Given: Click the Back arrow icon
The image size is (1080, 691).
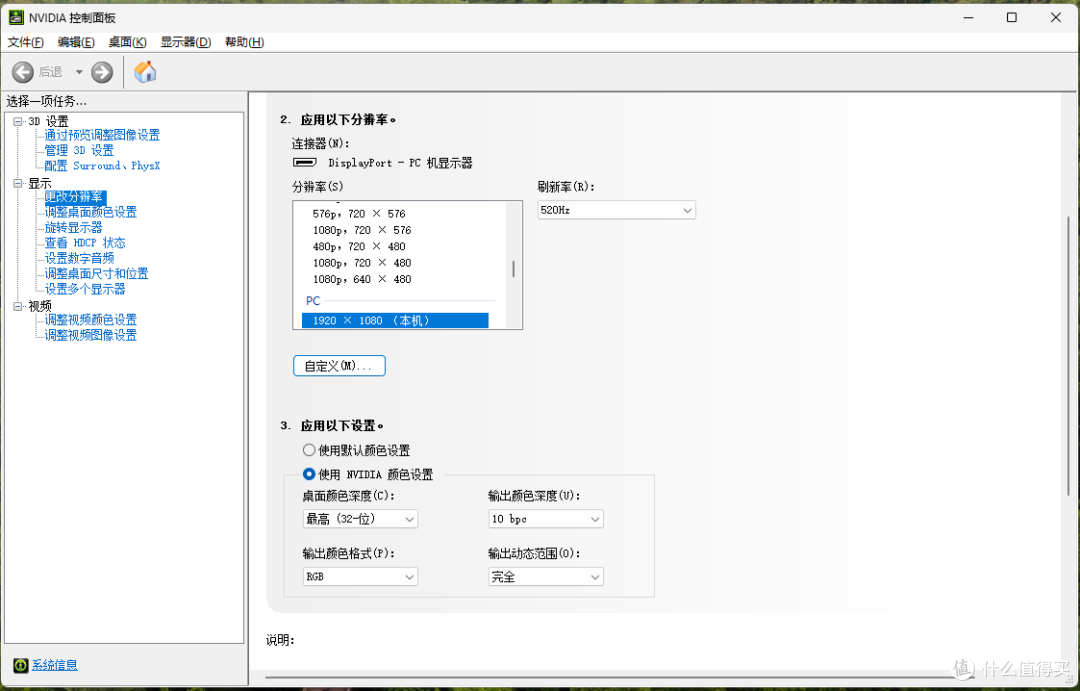Looking at the screenshot, I should pyautogui.click(x=23, y=72).
